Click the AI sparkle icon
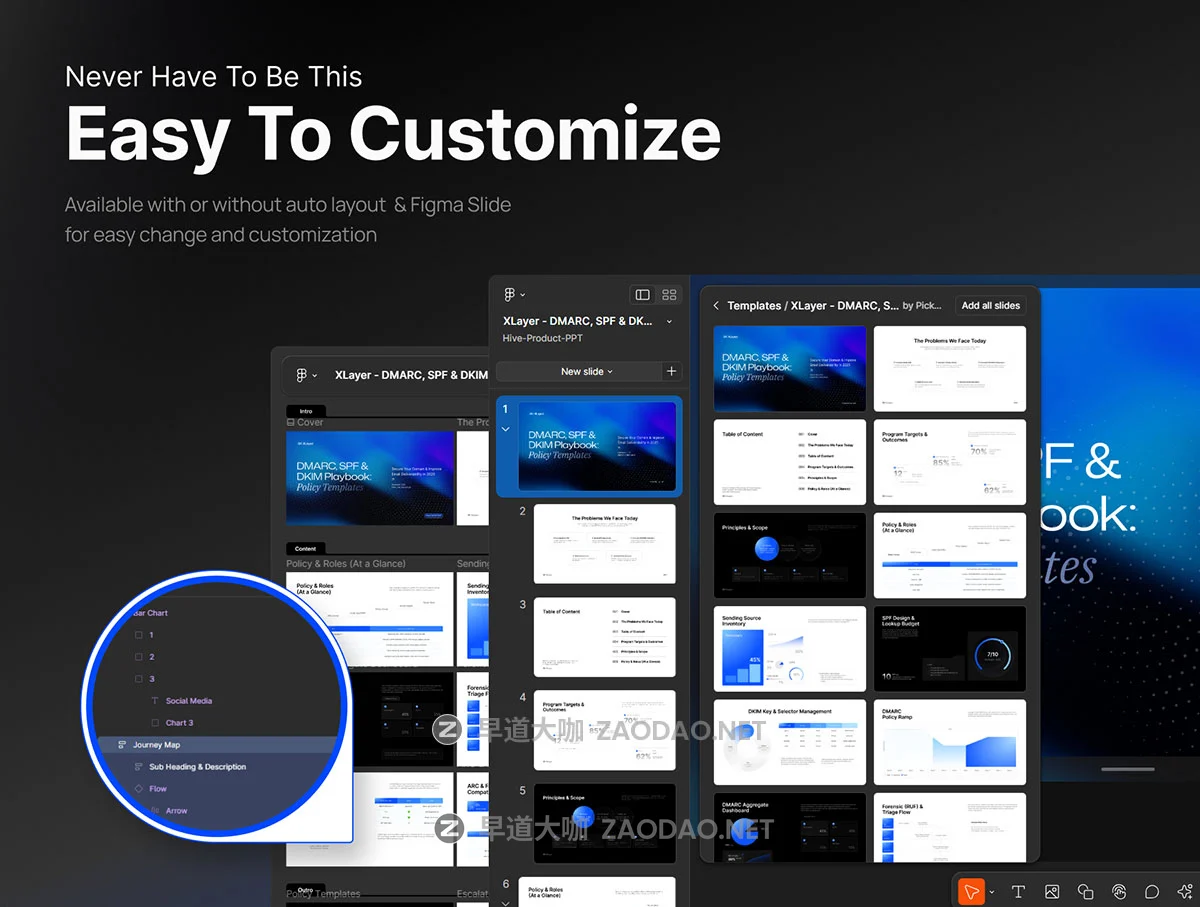This screenshot has height=907, width=1200. (1185, 892)
